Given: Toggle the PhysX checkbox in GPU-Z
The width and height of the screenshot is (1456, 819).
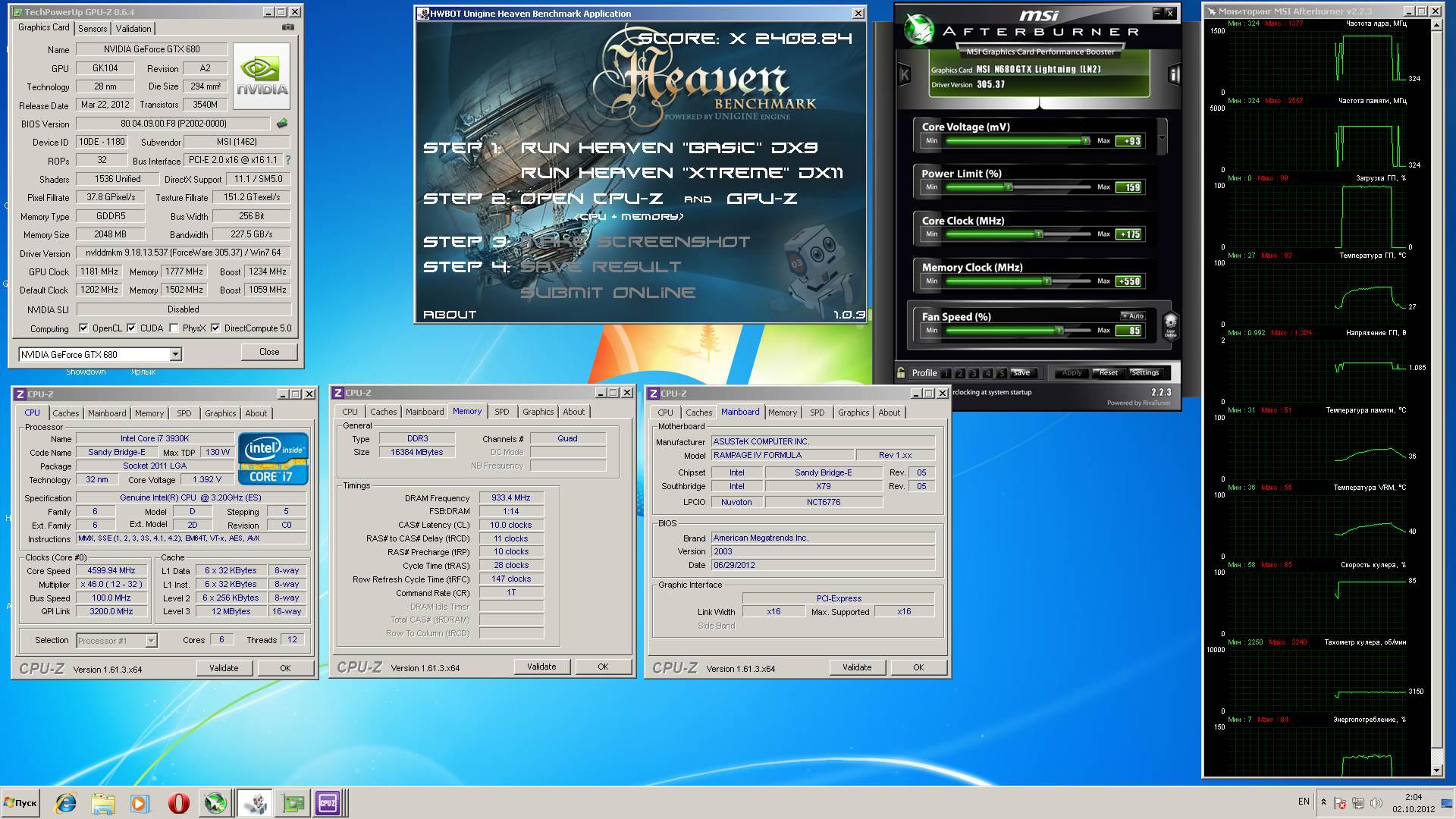Looking at the screenshot, I should (x=174, y=328).
